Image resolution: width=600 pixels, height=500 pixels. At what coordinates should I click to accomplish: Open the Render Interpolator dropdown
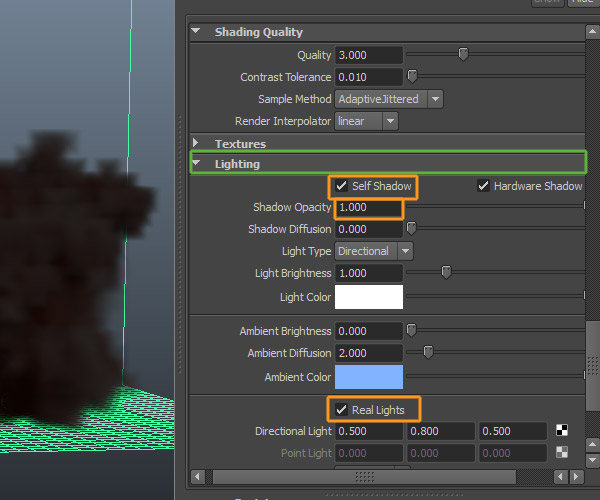[x=390, y=121]
